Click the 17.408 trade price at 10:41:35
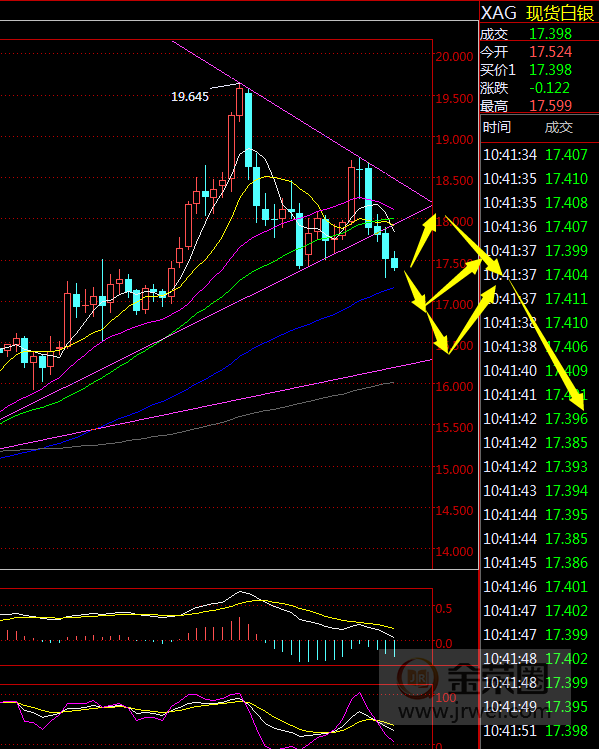This screenshot has height=749, width=599. [x=567, y=203]
